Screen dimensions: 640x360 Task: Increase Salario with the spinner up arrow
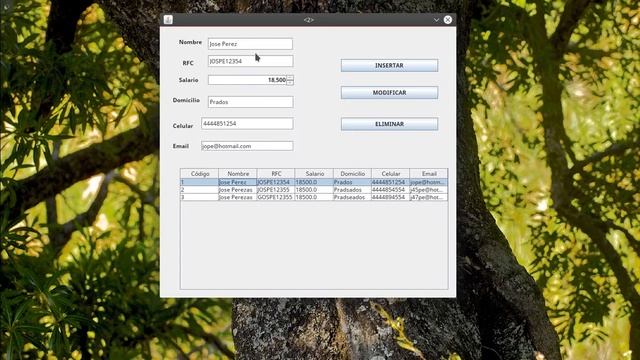coord(290,78)
